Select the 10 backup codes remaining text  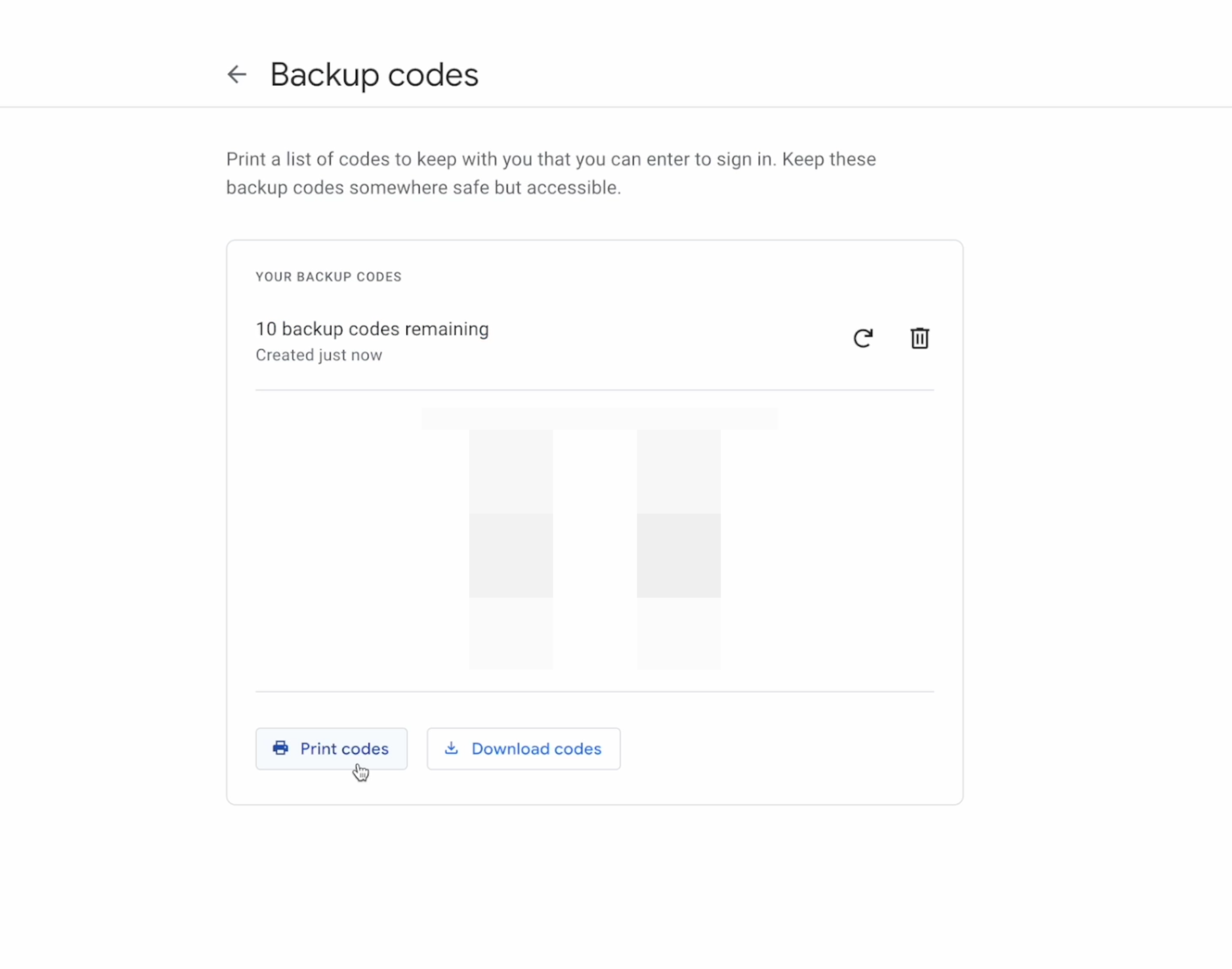click(372, 328)
